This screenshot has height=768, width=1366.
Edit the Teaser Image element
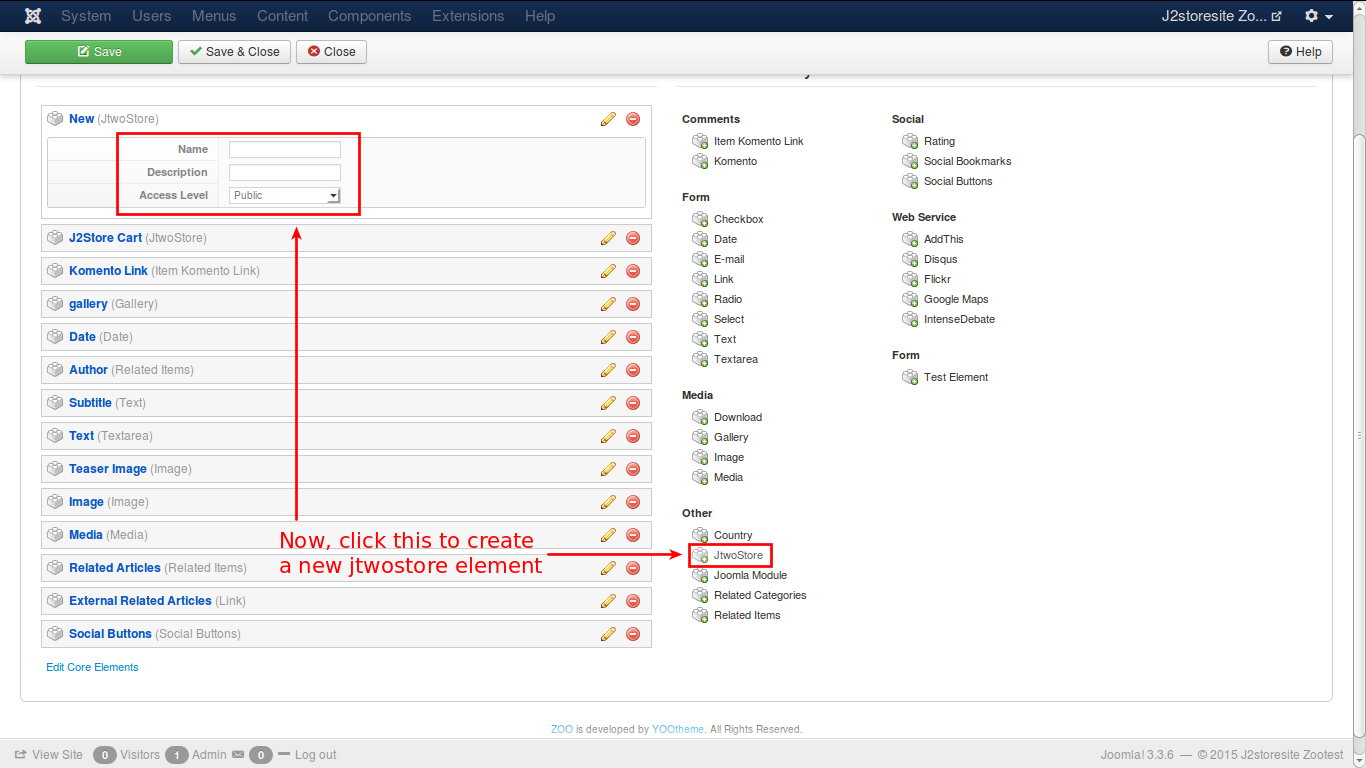[608, 469]
